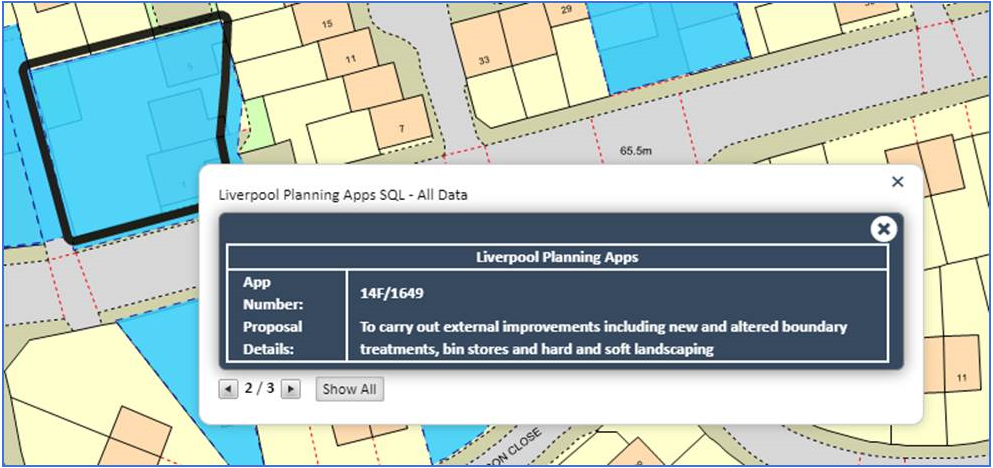Click the App Number label cell

(286, 293)
